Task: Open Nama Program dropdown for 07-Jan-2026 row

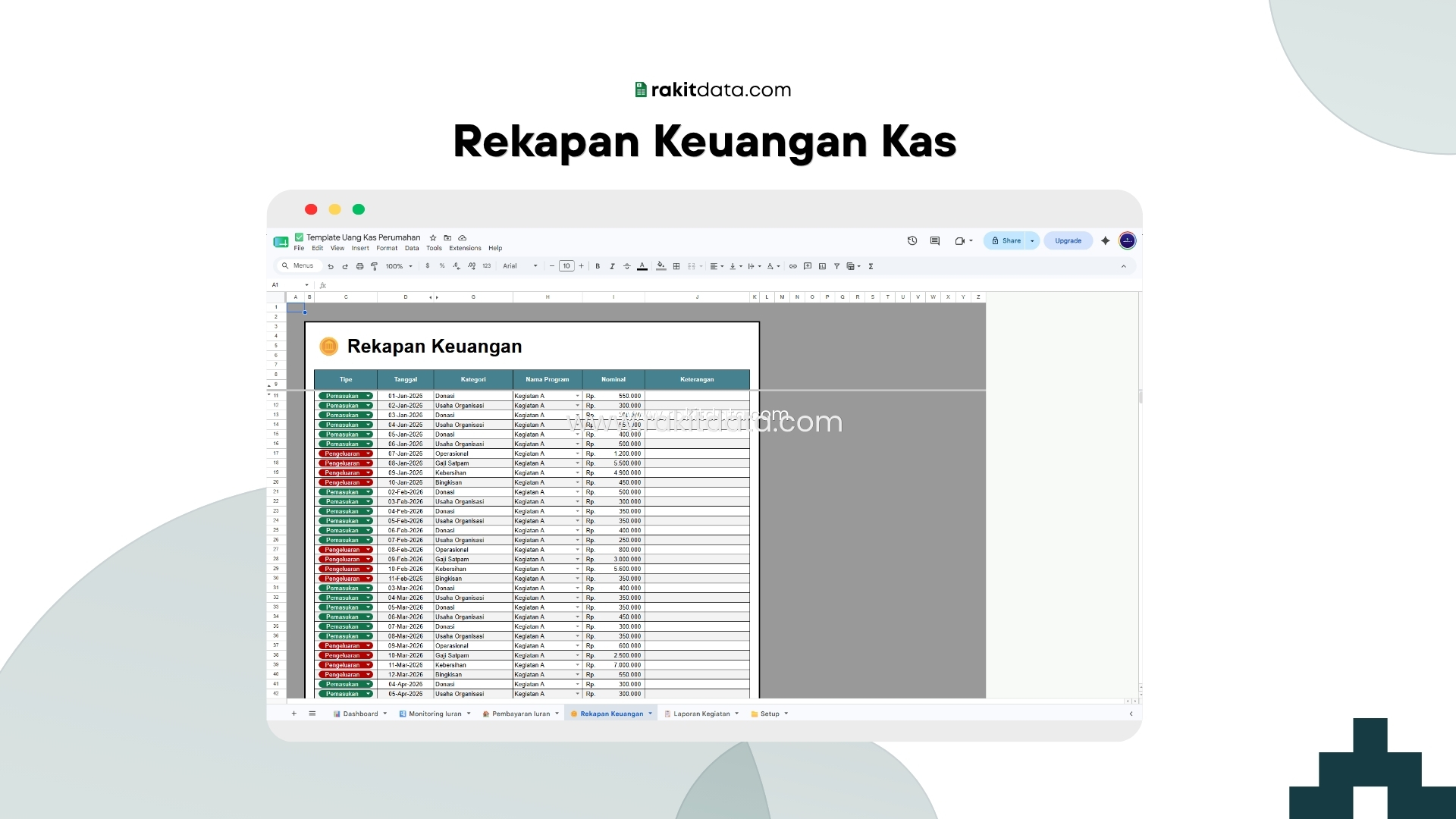Action: [577, 453]
